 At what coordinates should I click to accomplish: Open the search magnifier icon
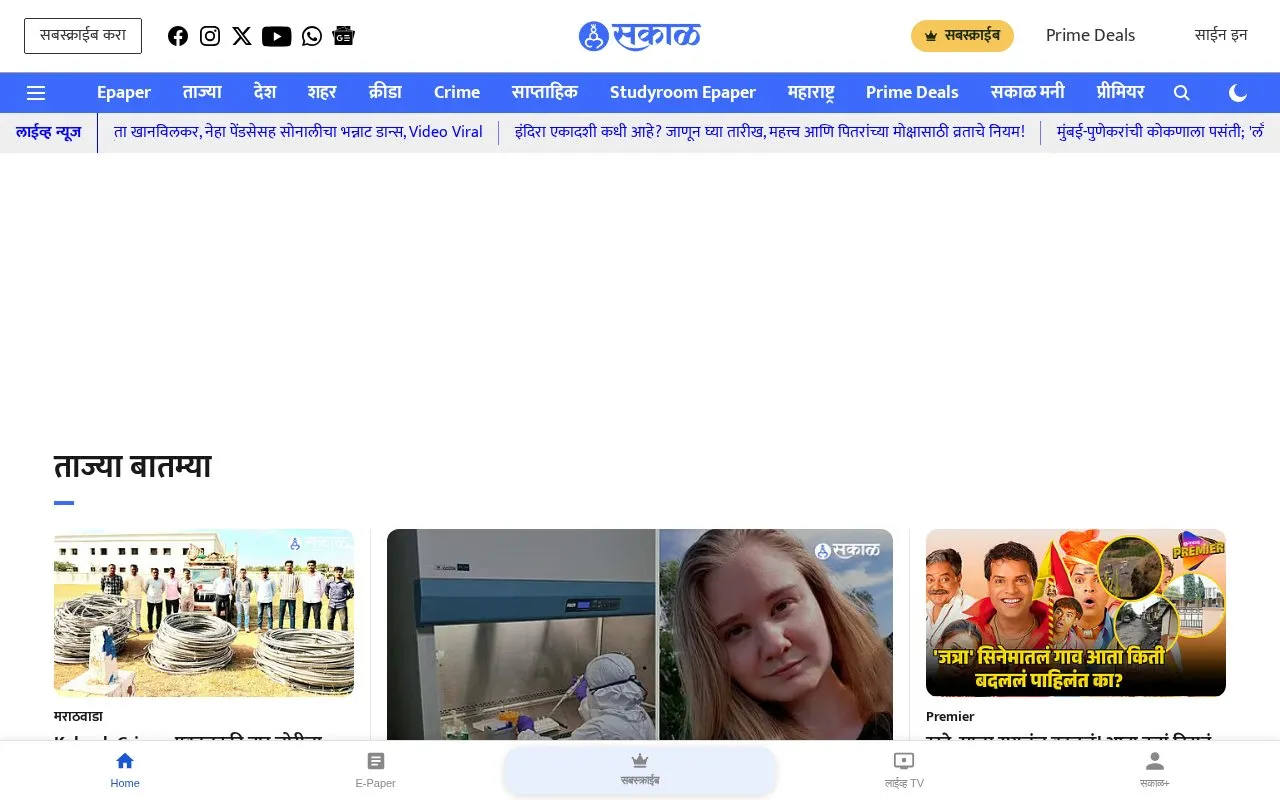point(1181,93)
